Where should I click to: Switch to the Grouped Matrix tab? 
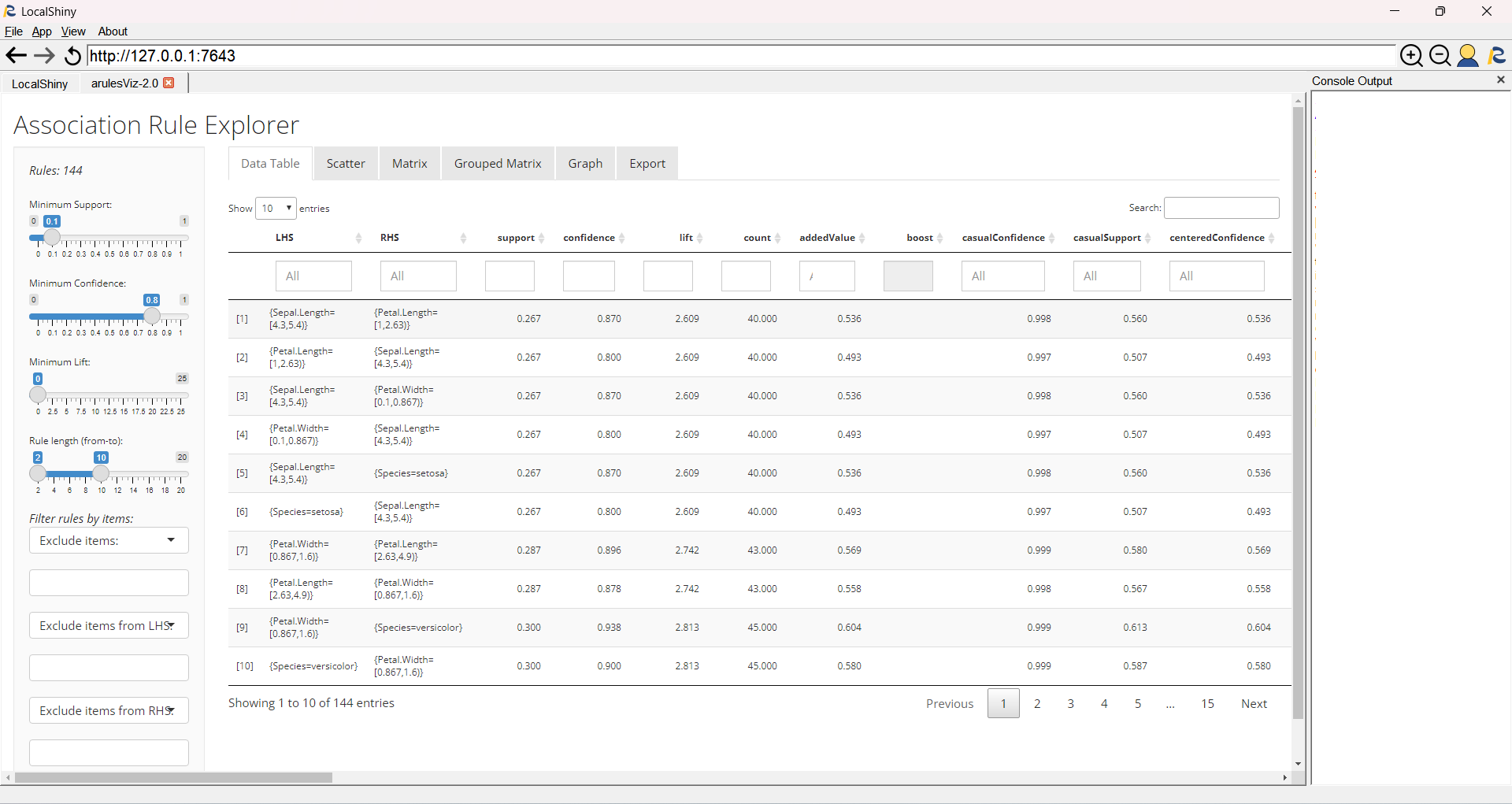pyautogui.click(x=498, y=163)
